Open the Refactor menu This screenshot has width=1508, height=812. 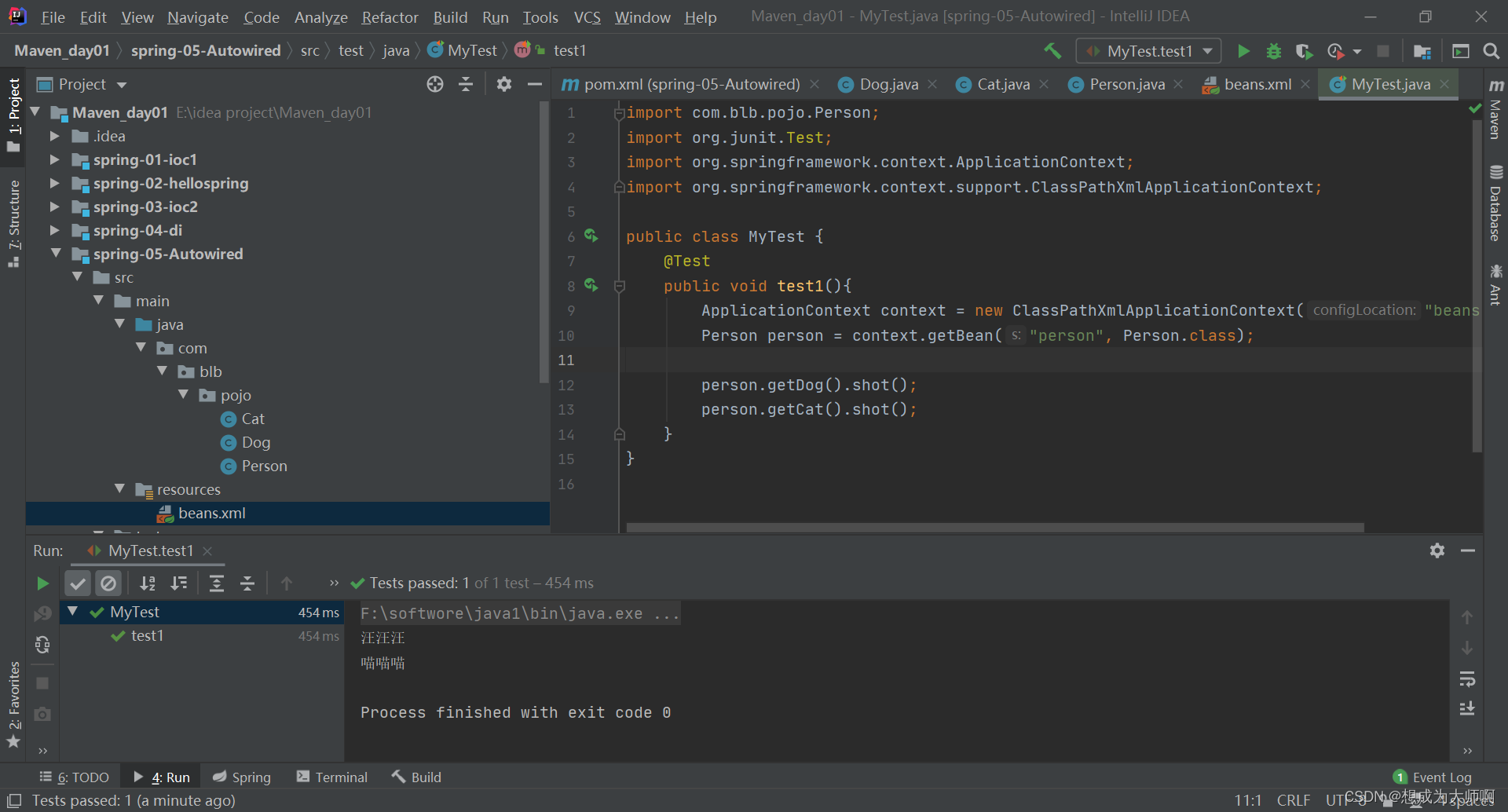pyautogui.click(x=390, y=17)
